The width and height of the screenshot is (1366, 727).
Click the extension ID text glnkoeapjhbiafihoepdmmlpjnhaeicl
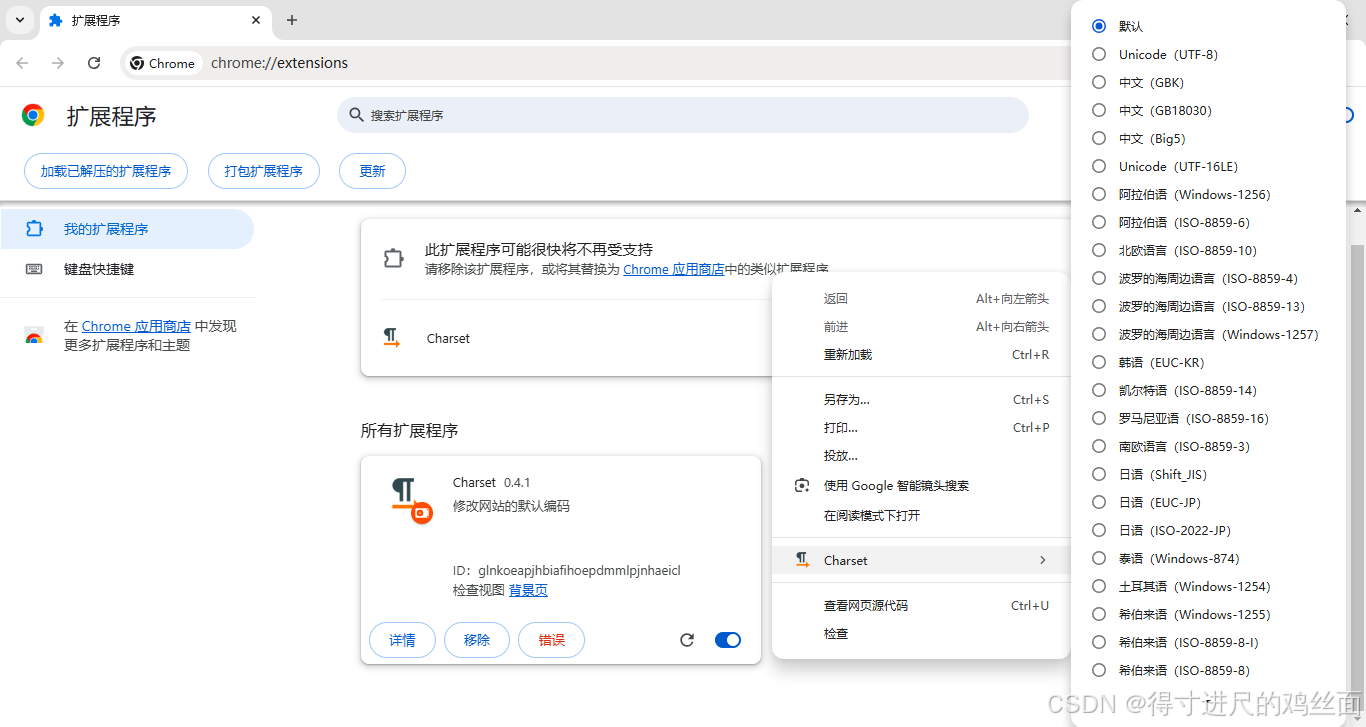(579, 571)
